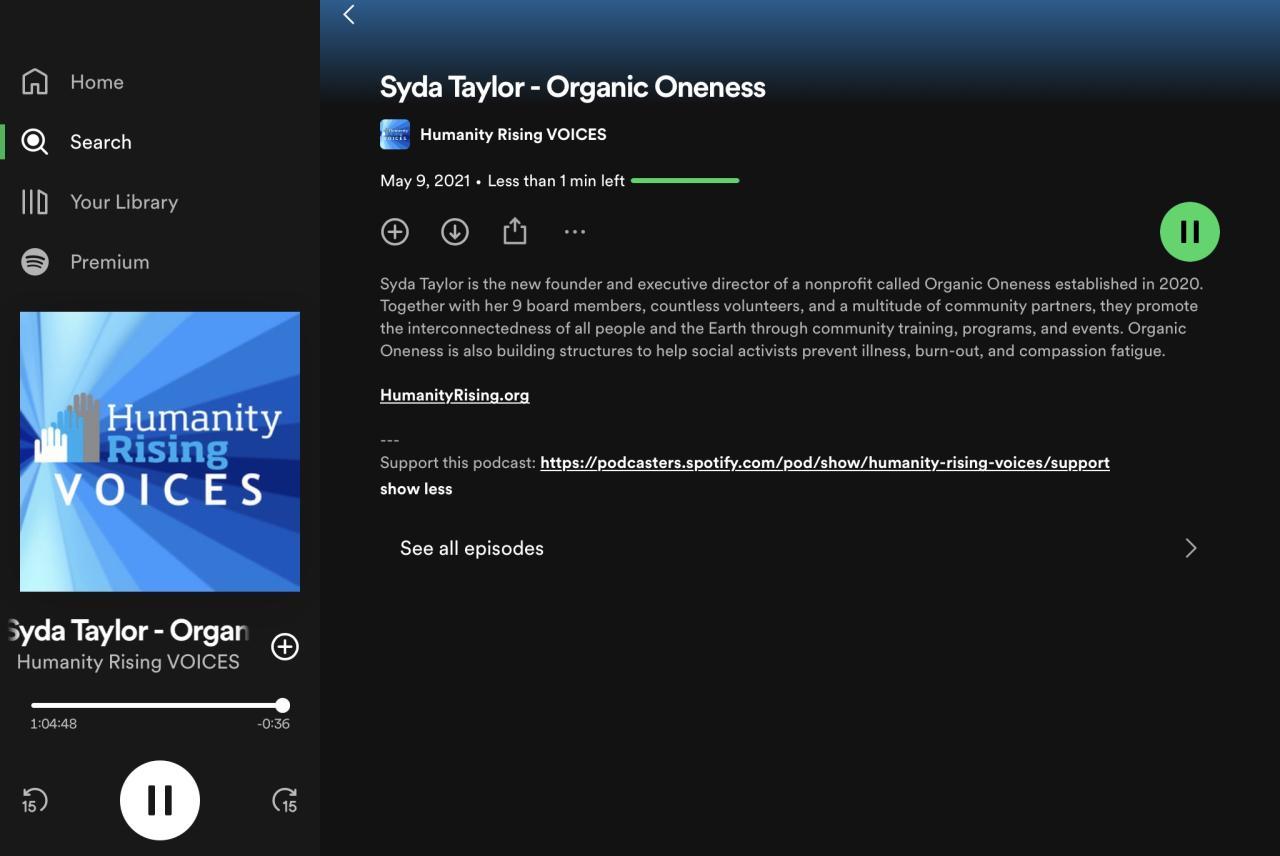Share the episode using the share icon
This screenshot has width=1280, height=856.
(x=514, y=232)
